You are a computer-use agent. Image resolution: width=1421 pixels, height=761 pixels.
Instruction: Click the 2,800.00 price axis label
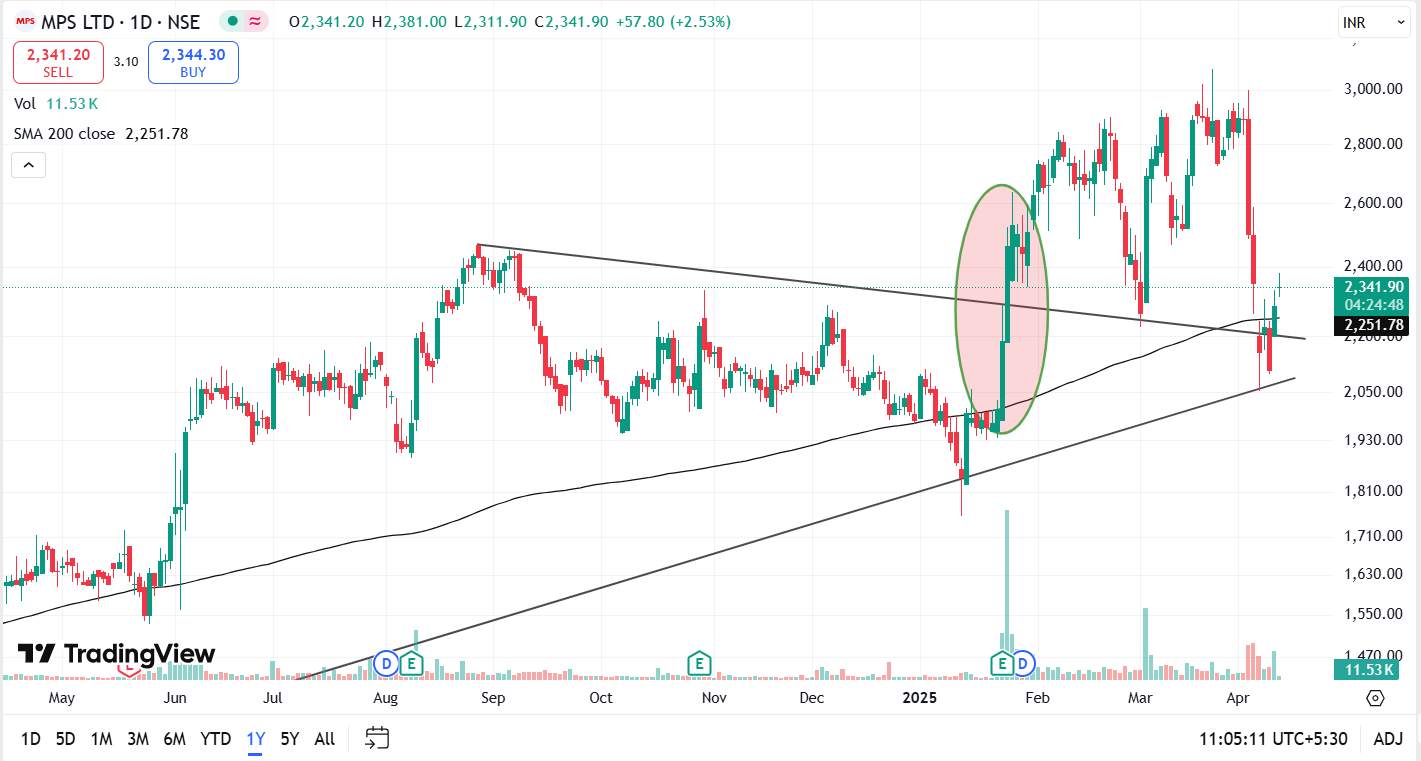tap(1372, 144)
